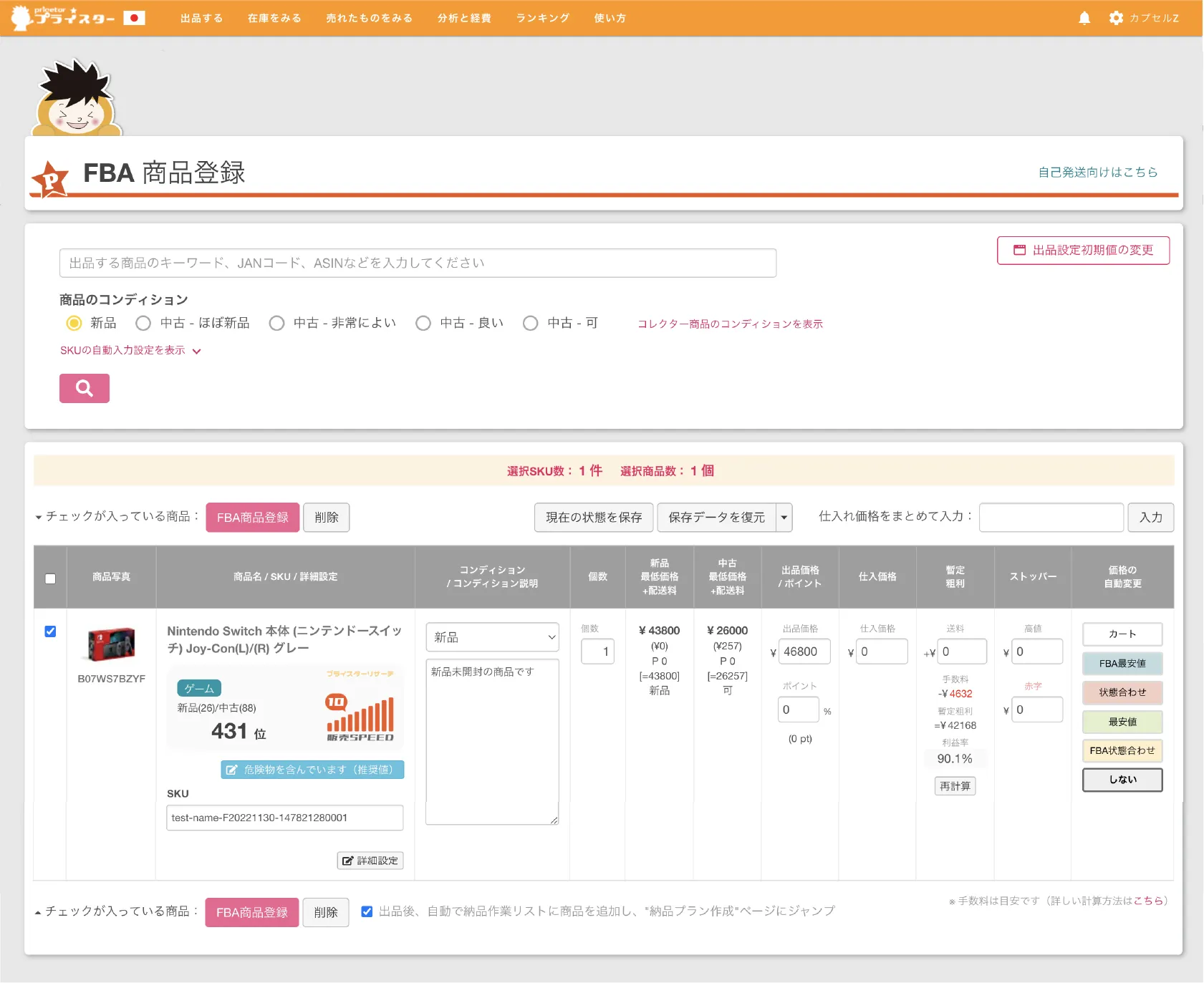Click condition description textarea
Viewport: 1204px width, 983px height.
492,742
